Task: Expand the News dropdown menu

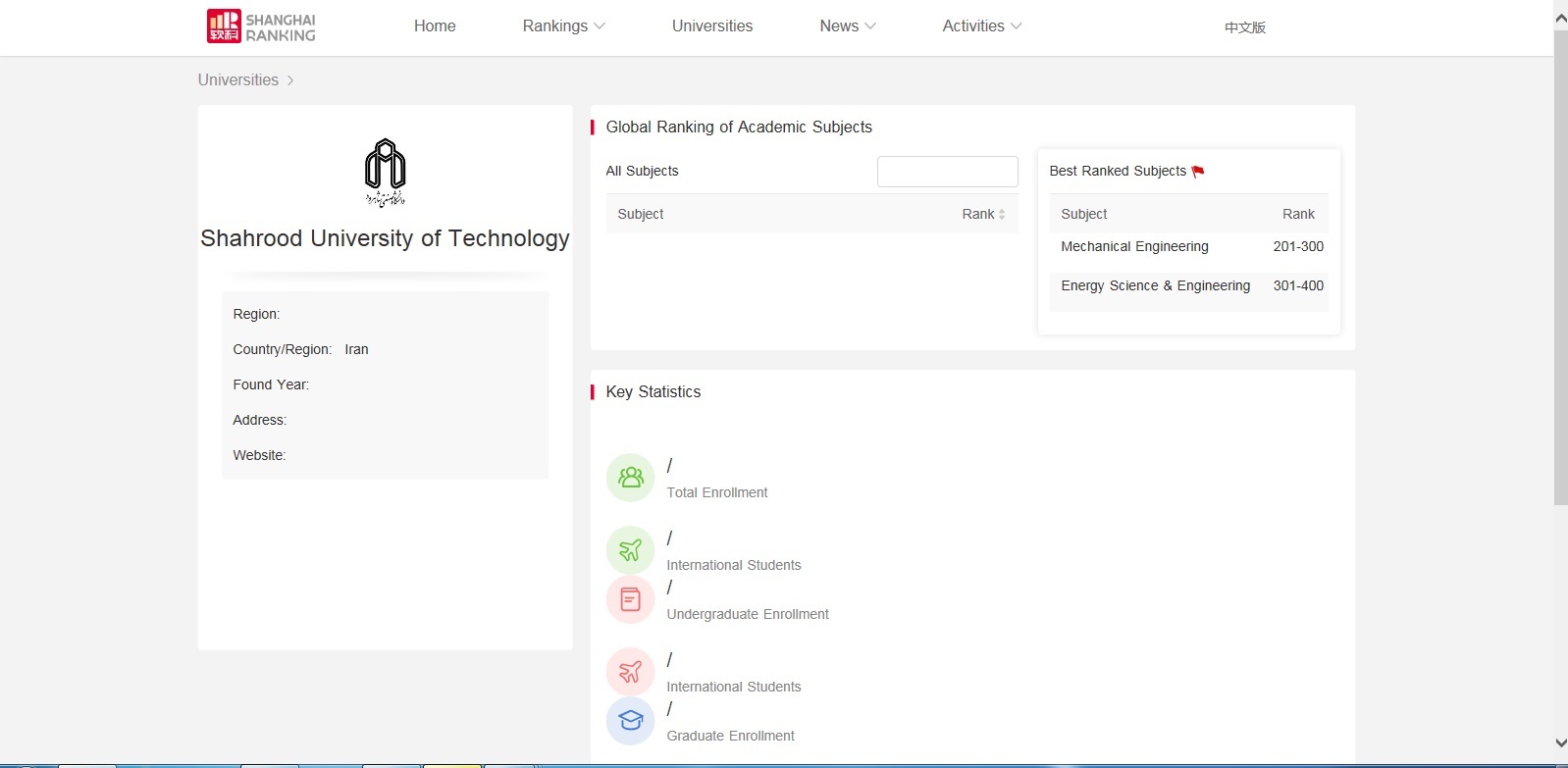Action: click(848, 26)
